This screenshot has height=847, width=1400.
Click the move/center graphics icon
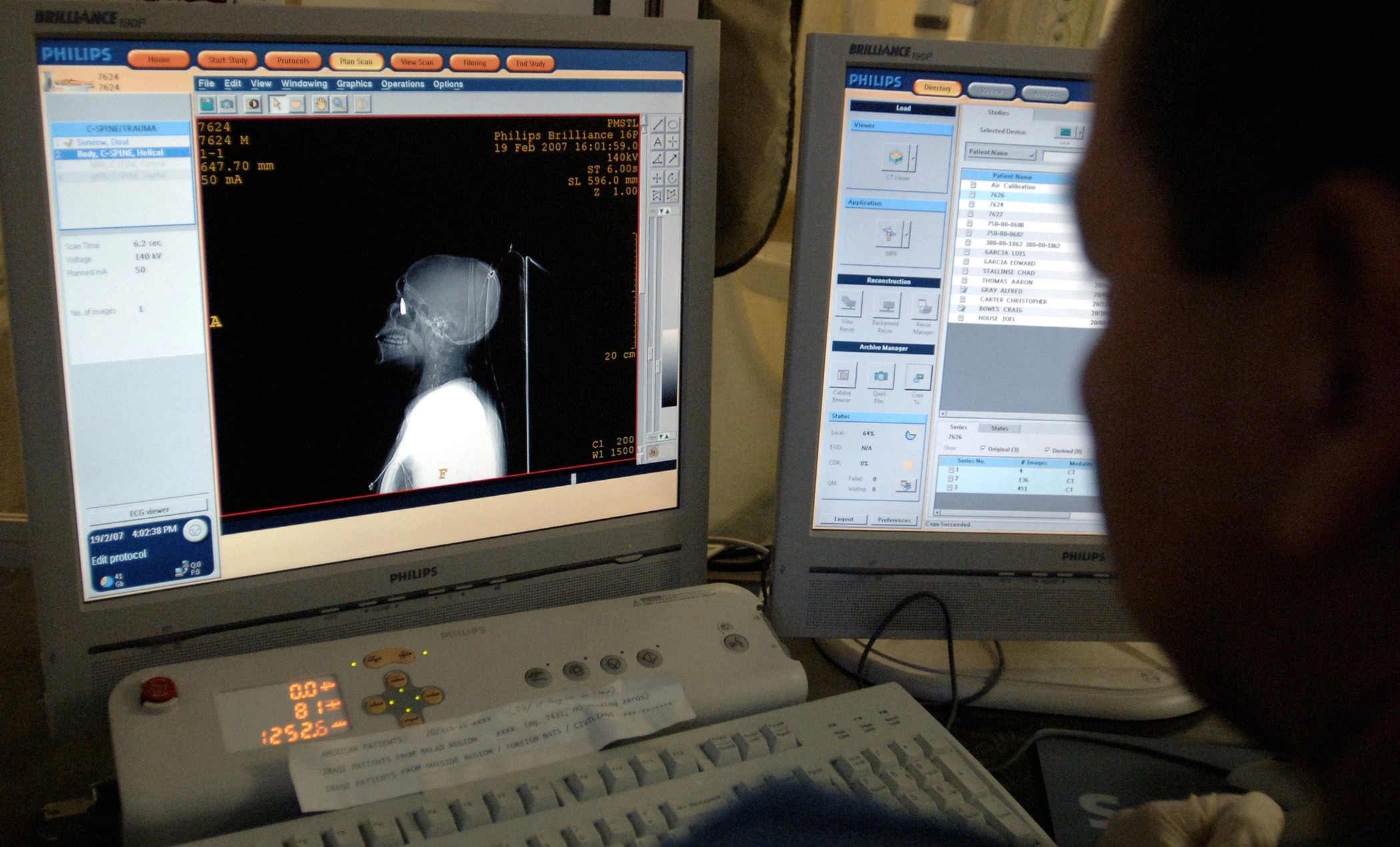coord(657,178)
